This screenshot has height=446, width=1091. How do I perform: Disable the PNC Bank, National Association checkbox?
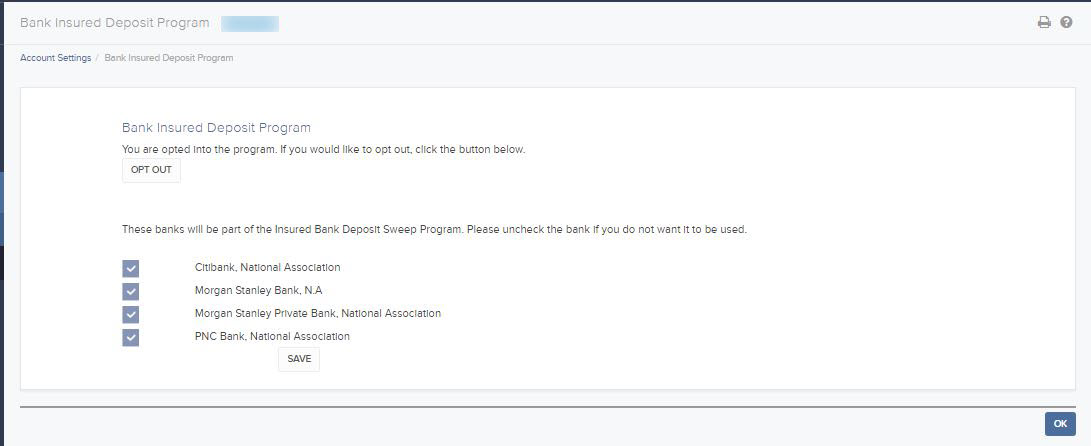point(130,337)
